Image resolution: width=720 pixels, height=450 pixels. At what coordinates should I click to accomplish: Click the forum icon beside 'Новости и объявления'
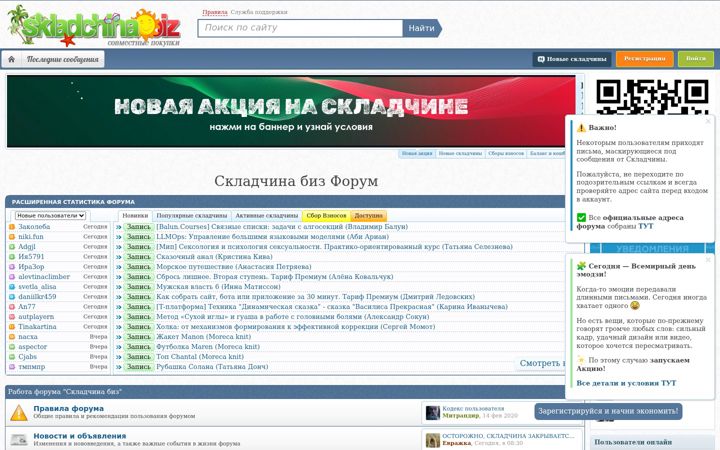tap(19, 440)
